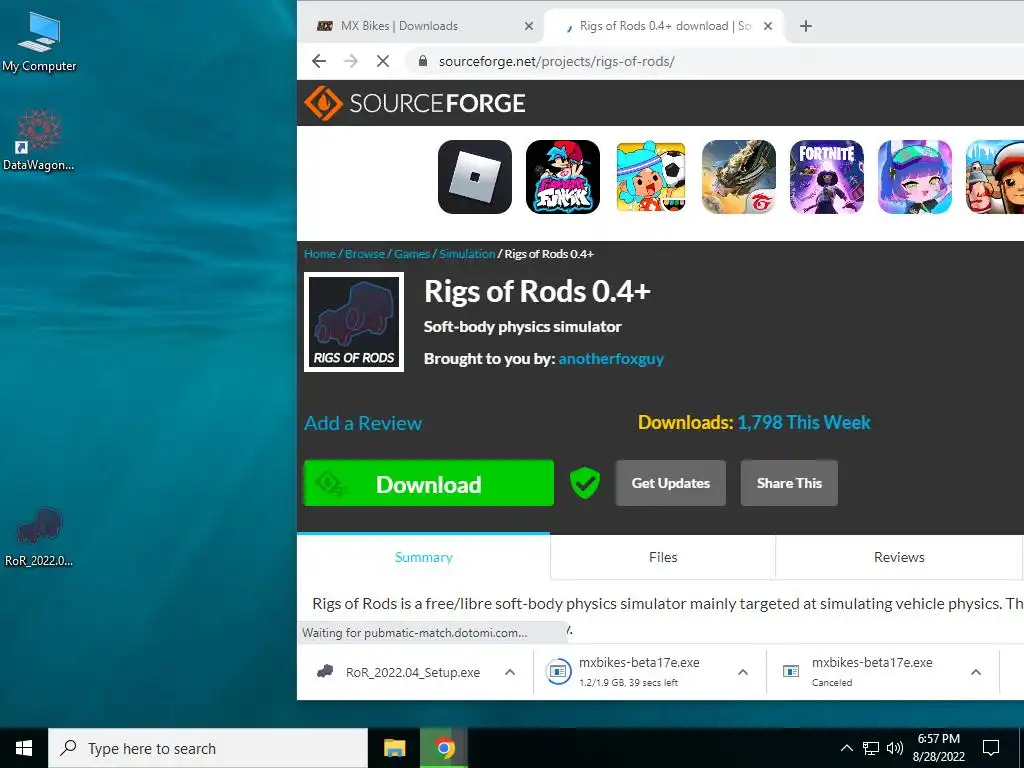
Task: Click the Browse breadcrumb link
Action: [x=365, y=254]
